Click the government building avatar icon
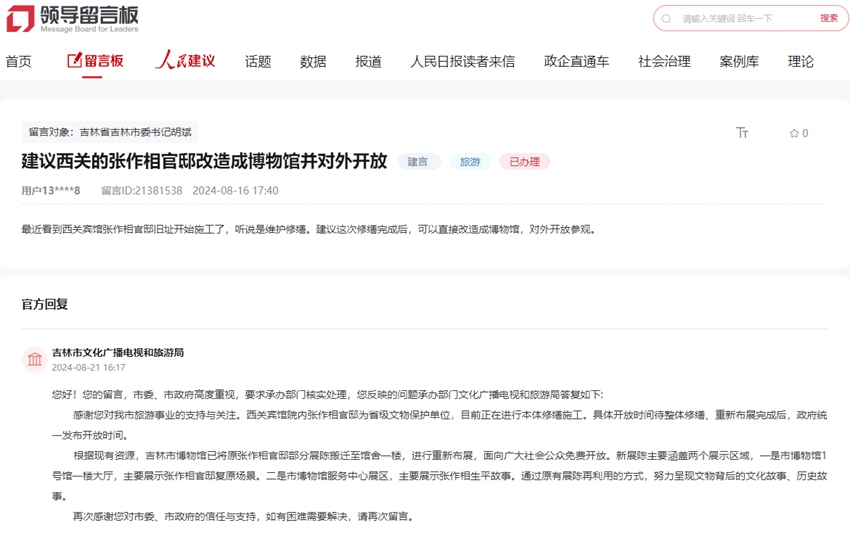The image size is (850, 536). tap(35, 359)
